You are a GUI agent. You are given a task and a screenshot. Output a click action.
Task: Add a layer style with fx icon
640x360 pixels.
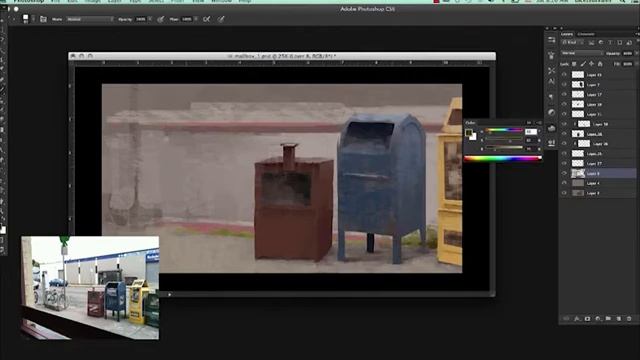pos(577,318)
